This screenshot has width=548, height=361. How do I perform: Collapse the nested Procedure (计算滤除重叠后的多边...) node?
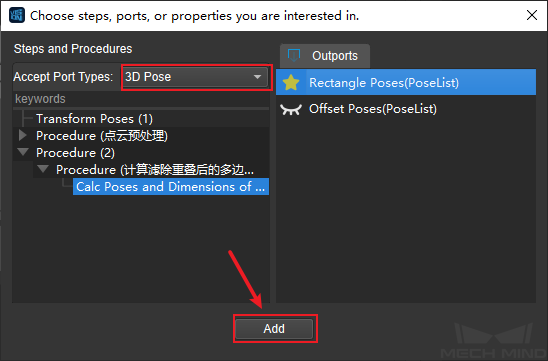43,169
